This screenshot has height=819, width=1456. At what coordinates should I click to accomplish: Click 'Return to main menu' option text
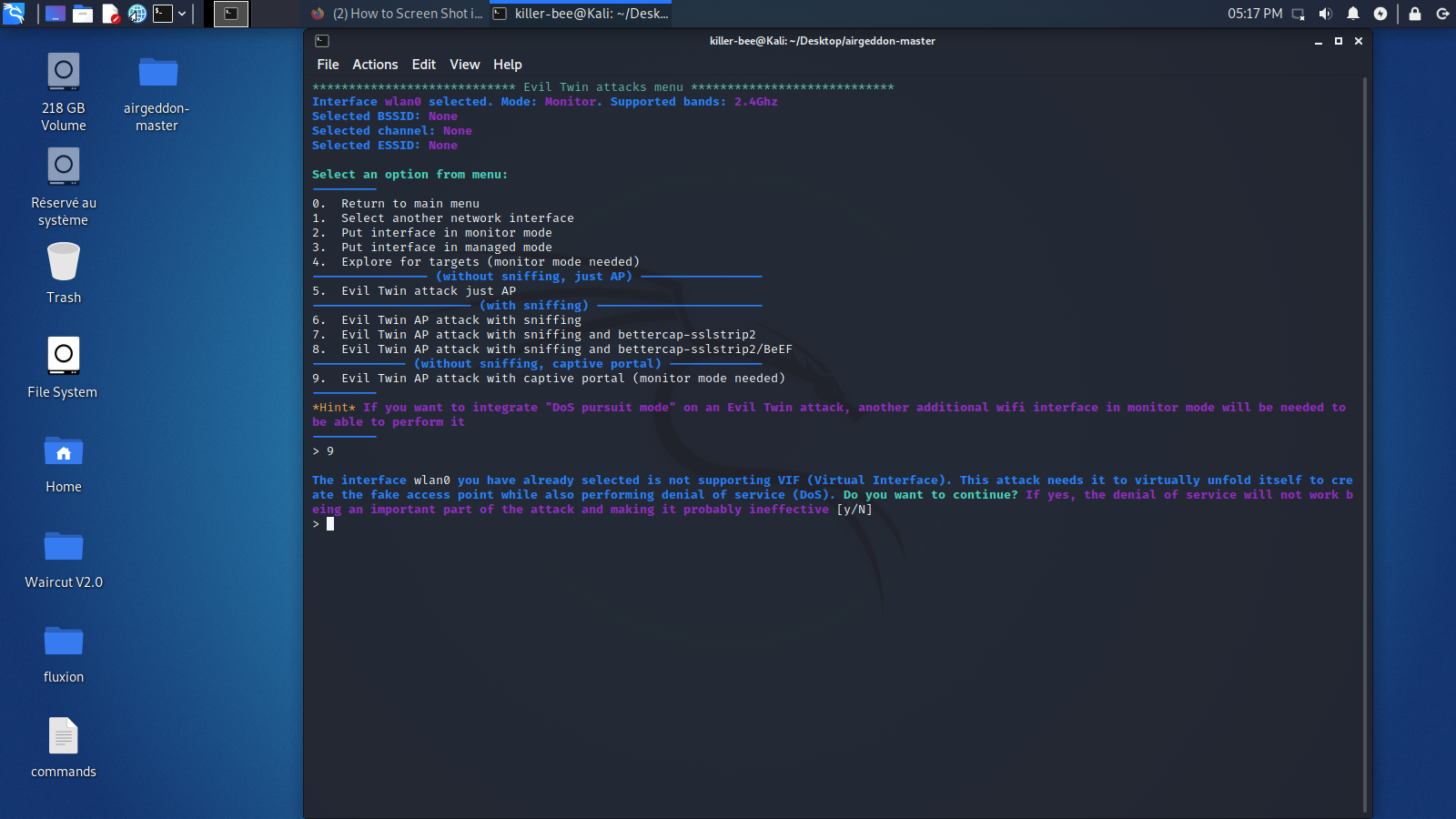coord(410,204)
